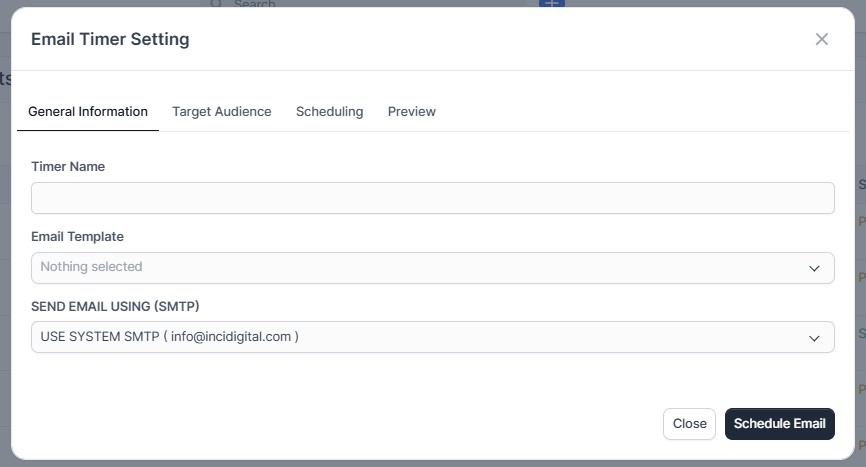This screenshot has width=866, height=467.
Task: Expand the SEND EMAIL USING (SMTP) dropdown
Action: tap(432, 337)
